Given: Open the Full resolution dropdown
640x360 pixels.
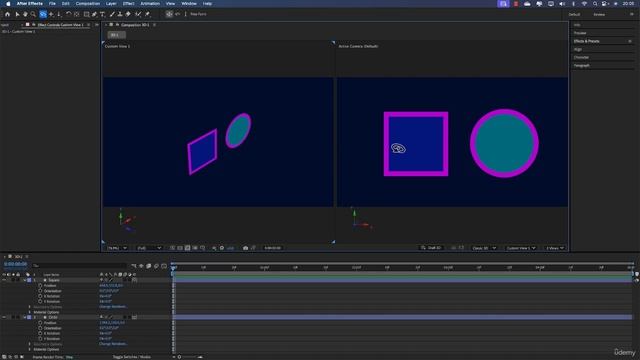Looking at the screenshot, I should 149,248.
